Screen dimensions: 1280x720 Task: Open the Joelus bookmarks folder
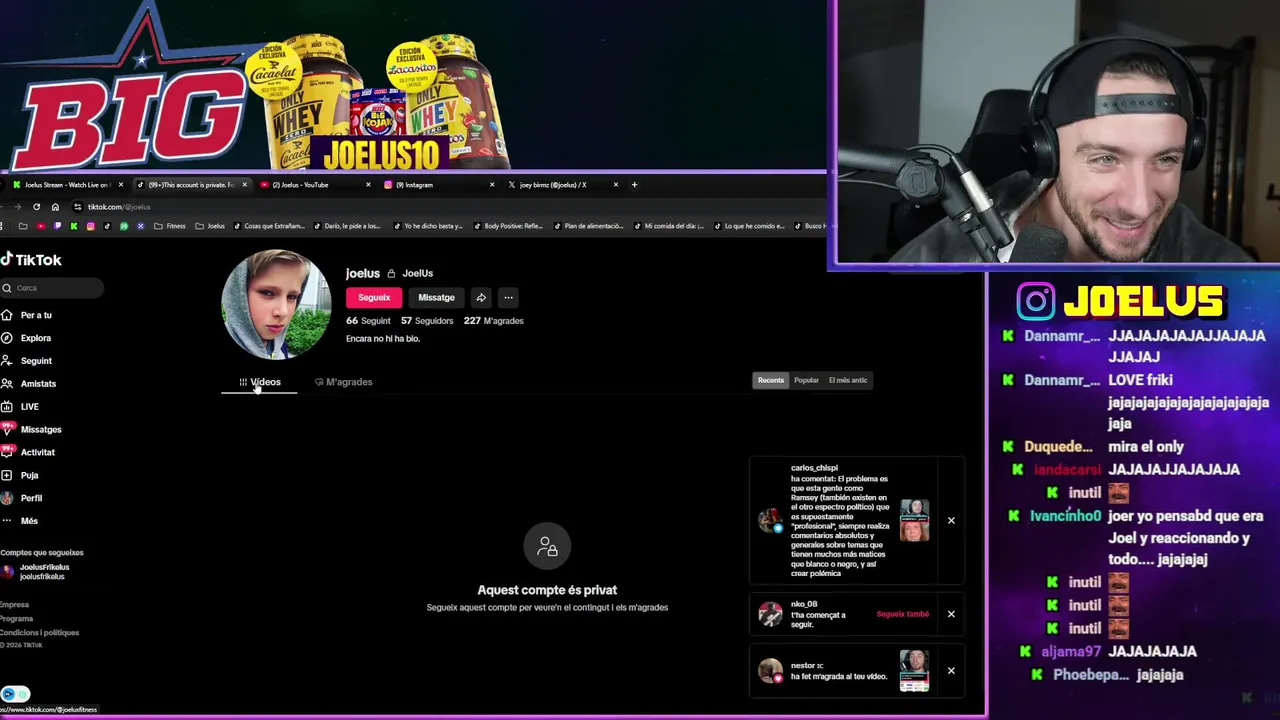click(x=210, y=226)
